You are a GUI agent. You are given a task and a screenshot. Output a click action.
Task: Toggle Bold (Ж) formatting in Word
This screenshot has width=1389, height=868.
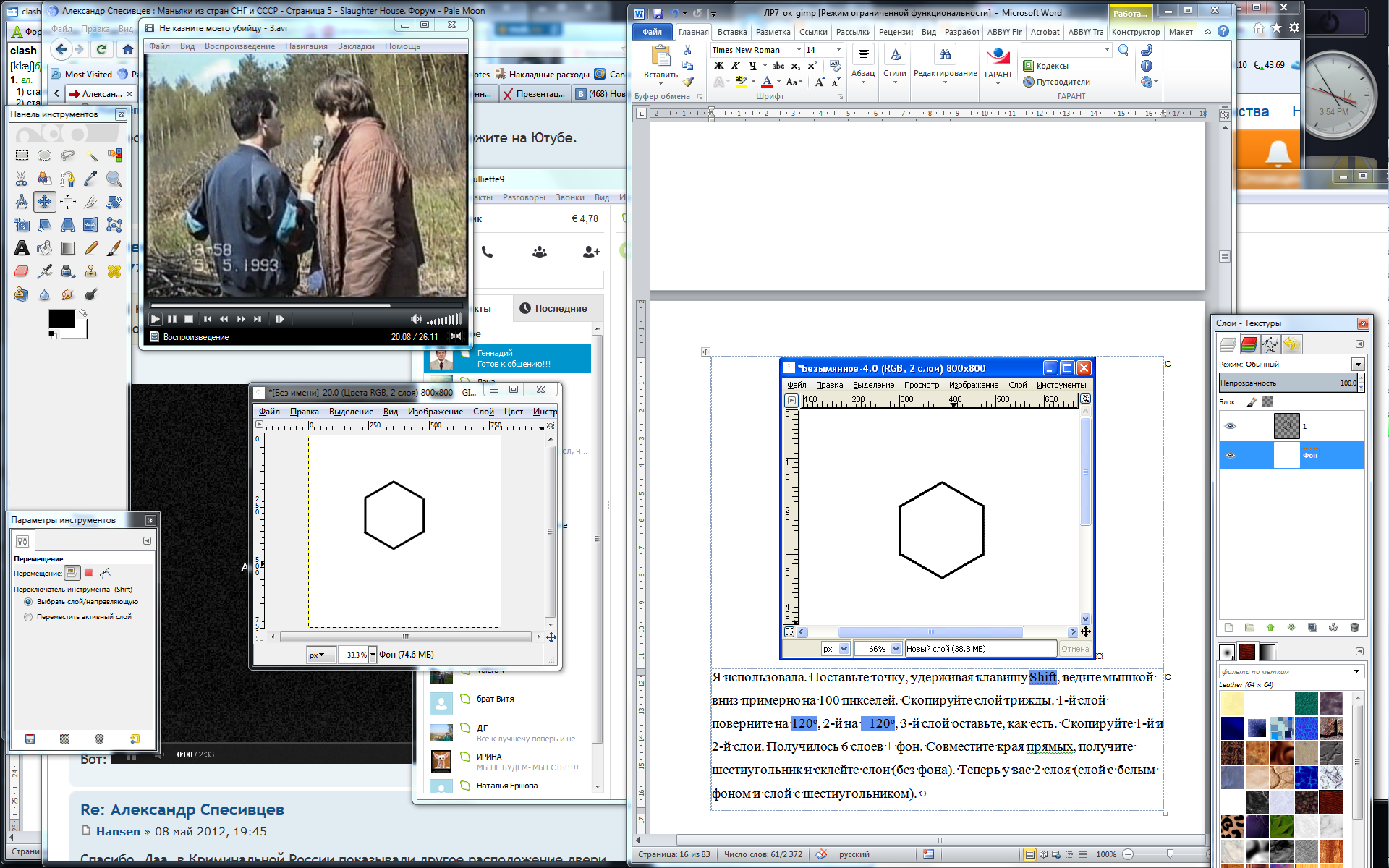[719, 66]
